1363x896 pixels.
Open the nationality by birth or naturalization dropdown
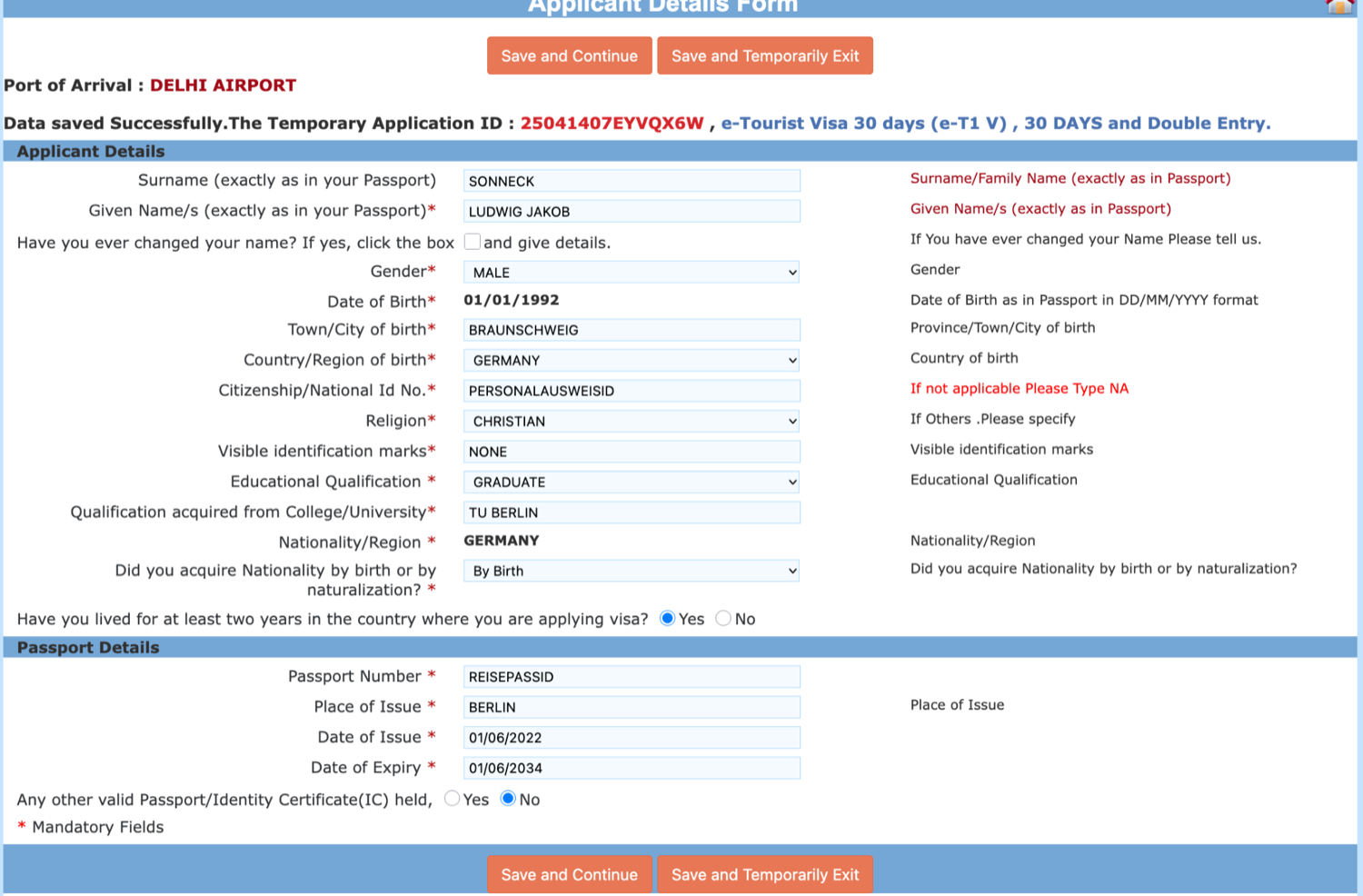point(632,571)
